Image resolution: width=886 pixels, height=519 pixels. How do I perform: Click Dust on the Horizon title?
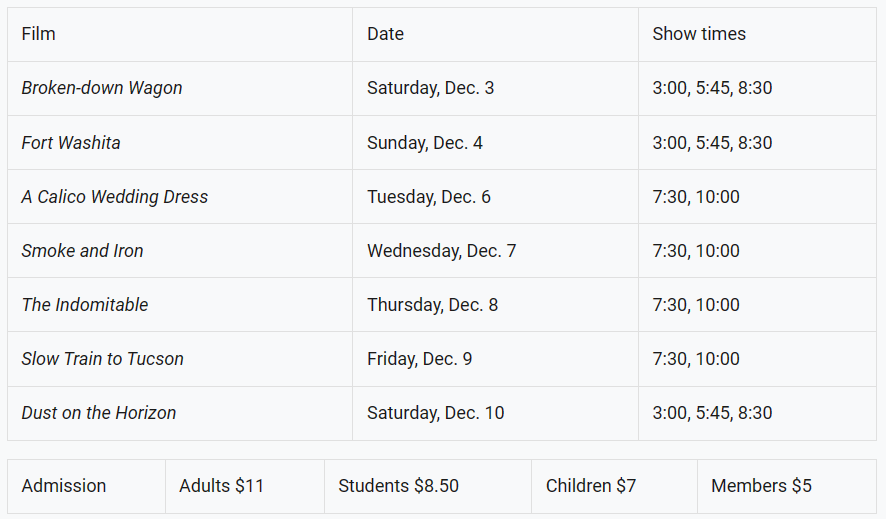(x=99, y=413)
